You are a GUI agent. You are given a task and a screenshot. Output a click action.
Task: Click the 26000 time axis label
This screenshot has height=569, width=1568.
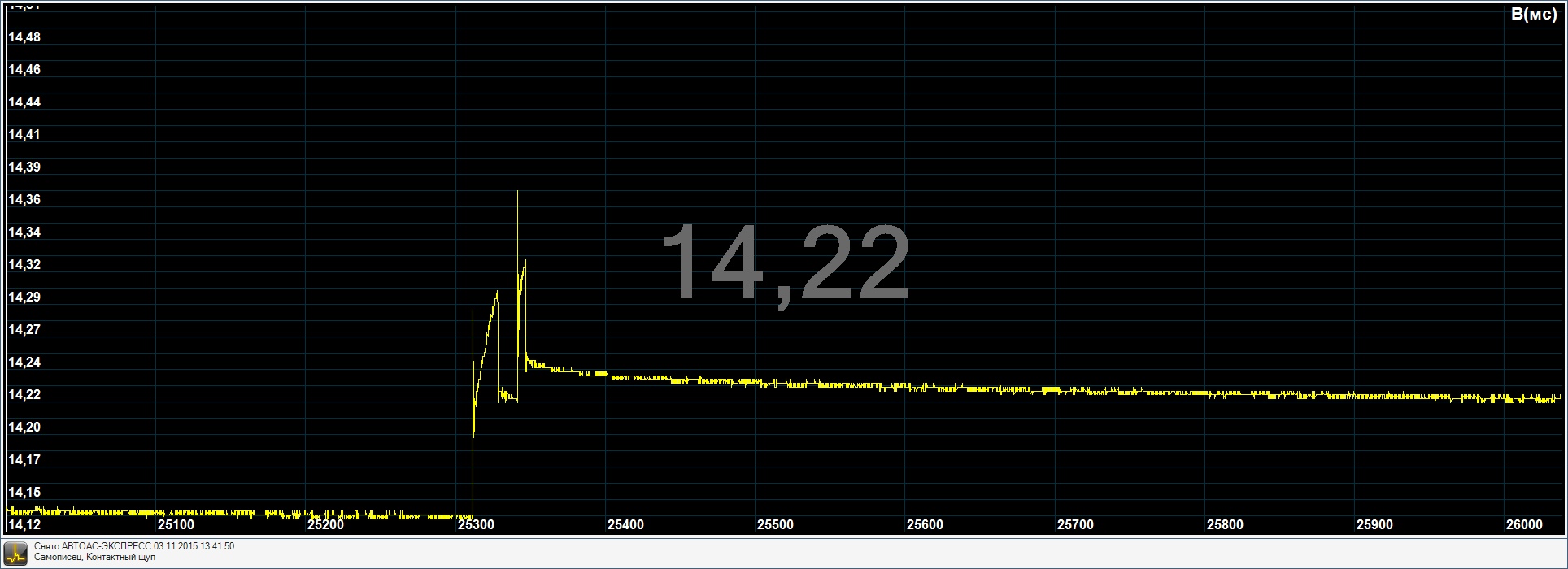coord(1524,524)
